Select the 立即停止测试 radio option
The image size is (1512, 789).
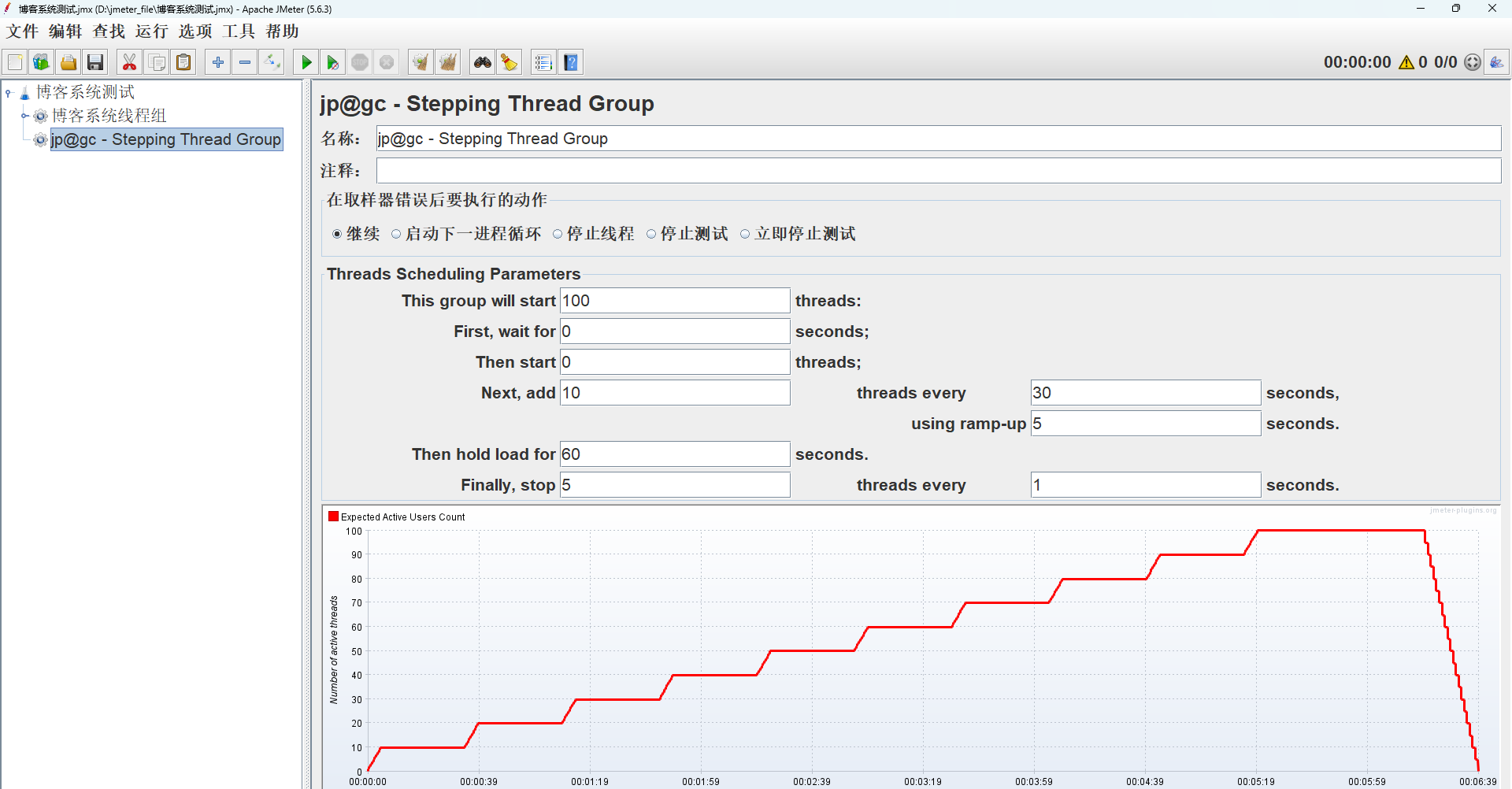pos(745,234)
